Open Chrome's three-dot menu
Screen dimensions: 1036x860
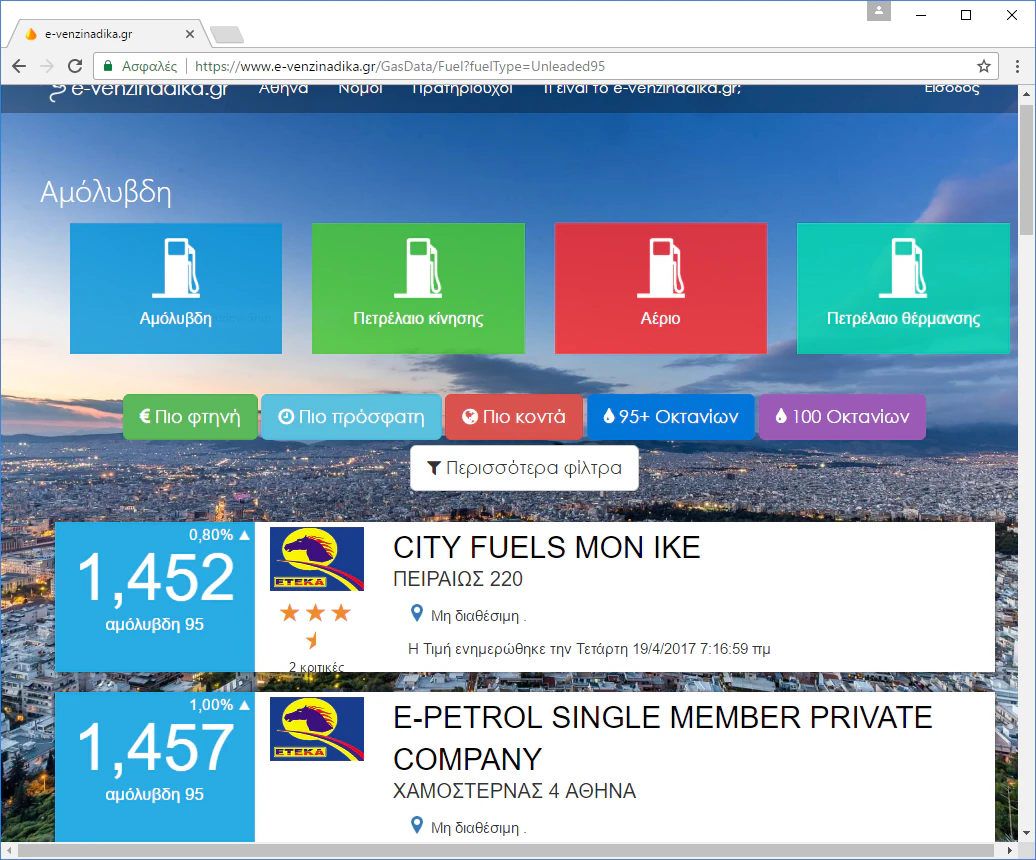click(x=1018, y=66)
